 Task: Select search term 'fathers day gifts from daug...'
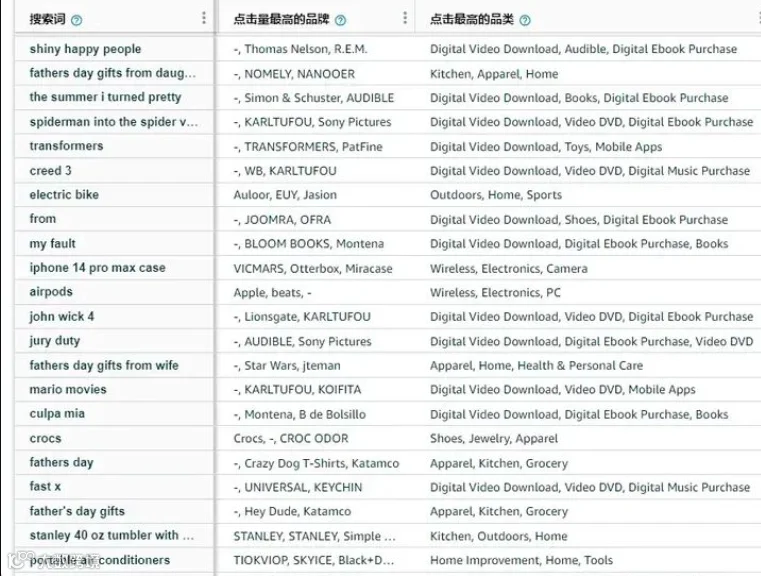point(113,73)
